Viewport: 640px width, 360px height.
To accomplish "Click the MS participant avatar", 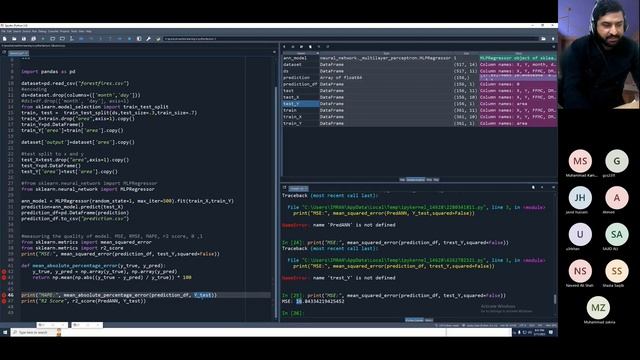I will point(580,161).
